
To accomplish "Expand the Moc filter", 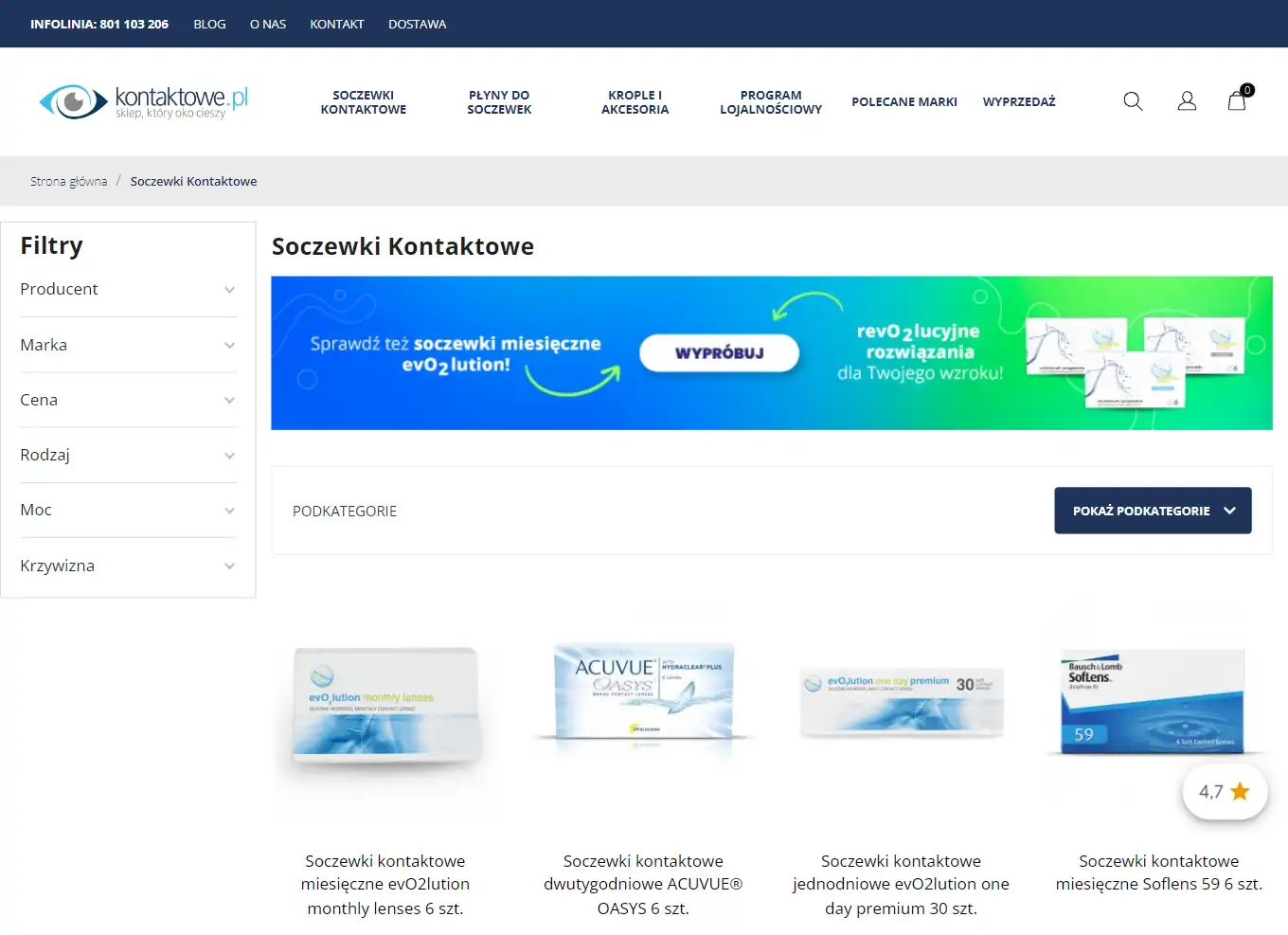I will point(128,510).
